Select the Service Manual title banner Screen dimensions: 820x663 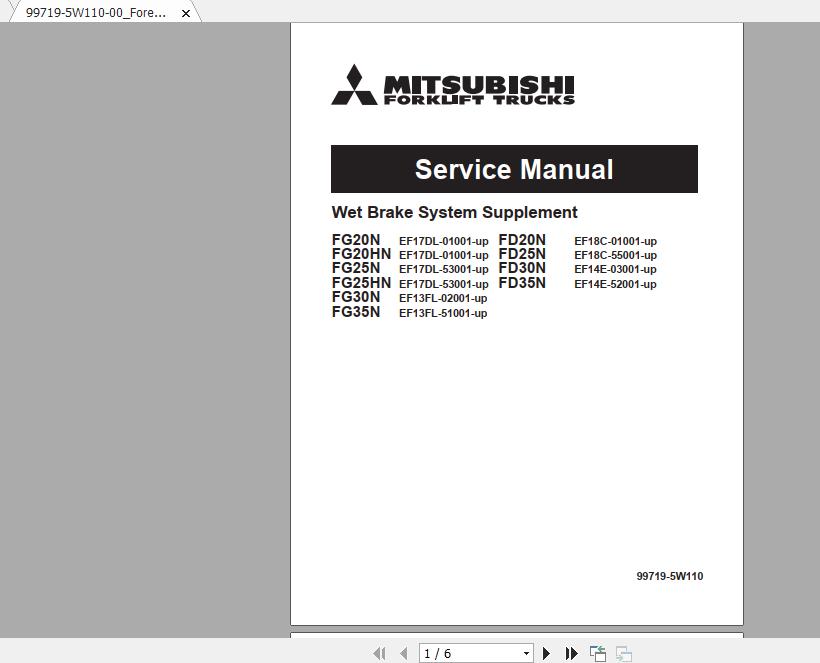pyautogui.click(x=513, y=169)
